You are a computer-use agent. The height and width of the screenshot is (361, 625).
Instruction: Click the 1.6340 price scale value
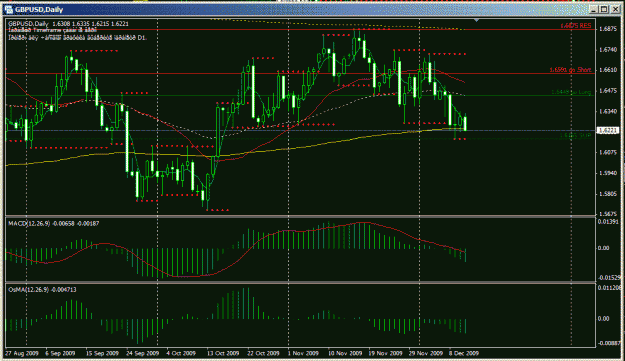point(607,111)
